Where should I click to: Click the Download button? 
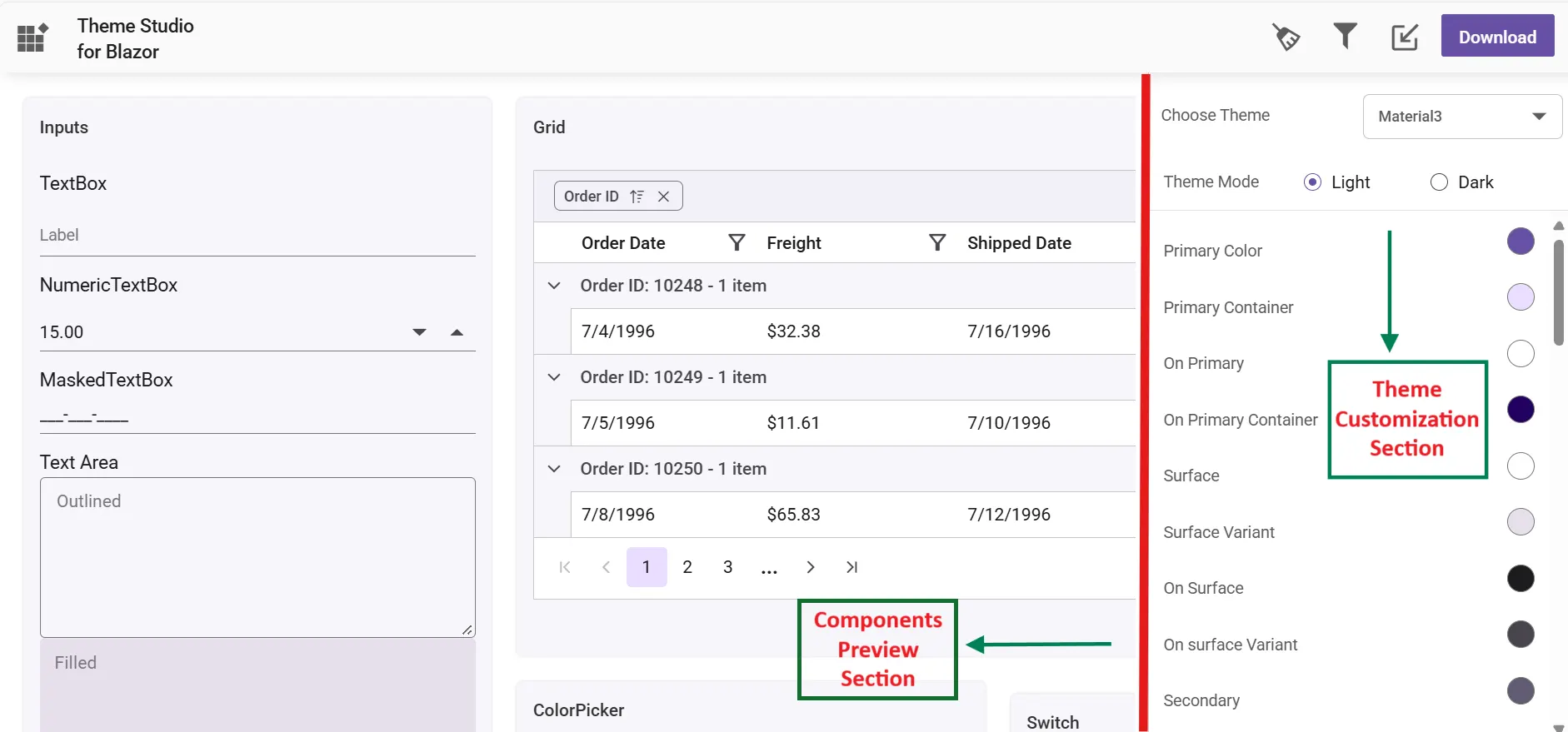[x=1497, y=37]
